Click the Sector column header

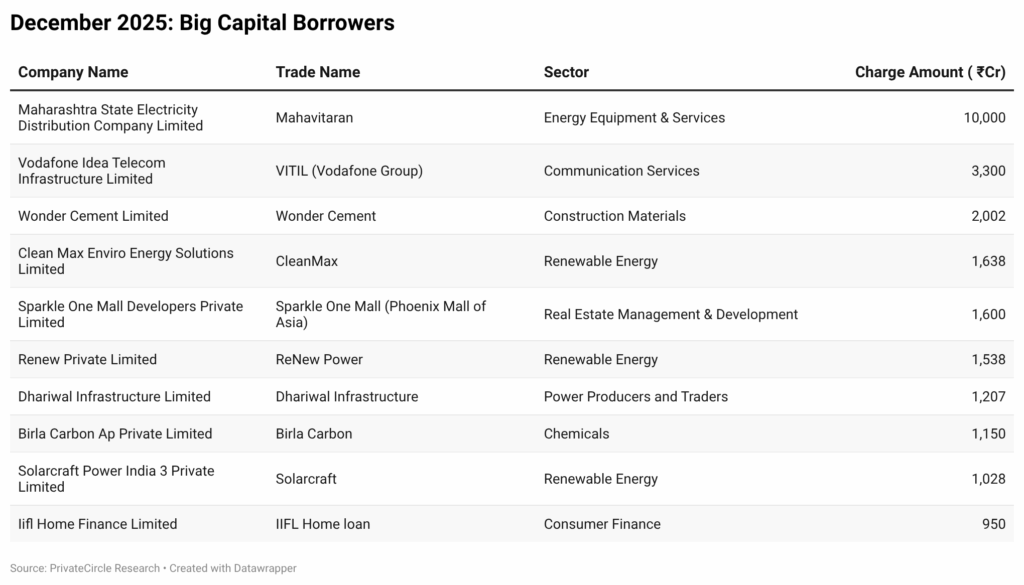tap(566, 72)
